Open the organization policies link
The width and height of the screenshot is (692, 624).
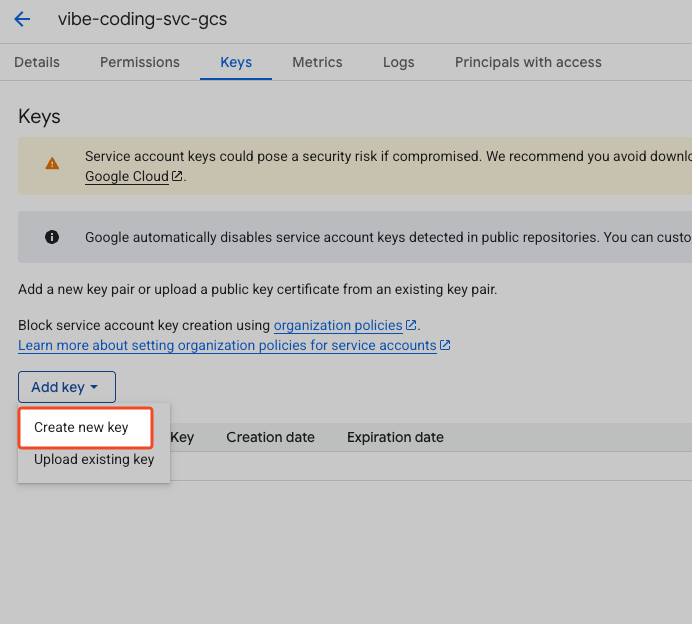[x=338, y=325]
